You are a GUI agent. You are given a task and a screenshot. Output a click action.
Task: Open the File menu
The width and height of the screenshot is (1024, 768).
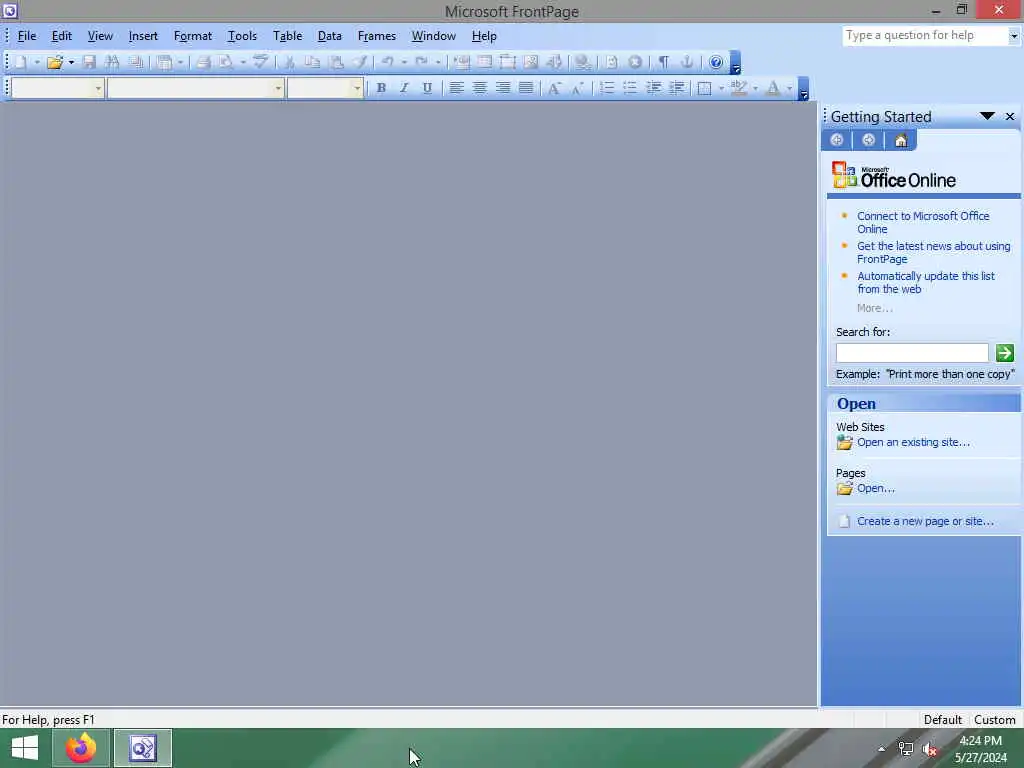point(27,36)
